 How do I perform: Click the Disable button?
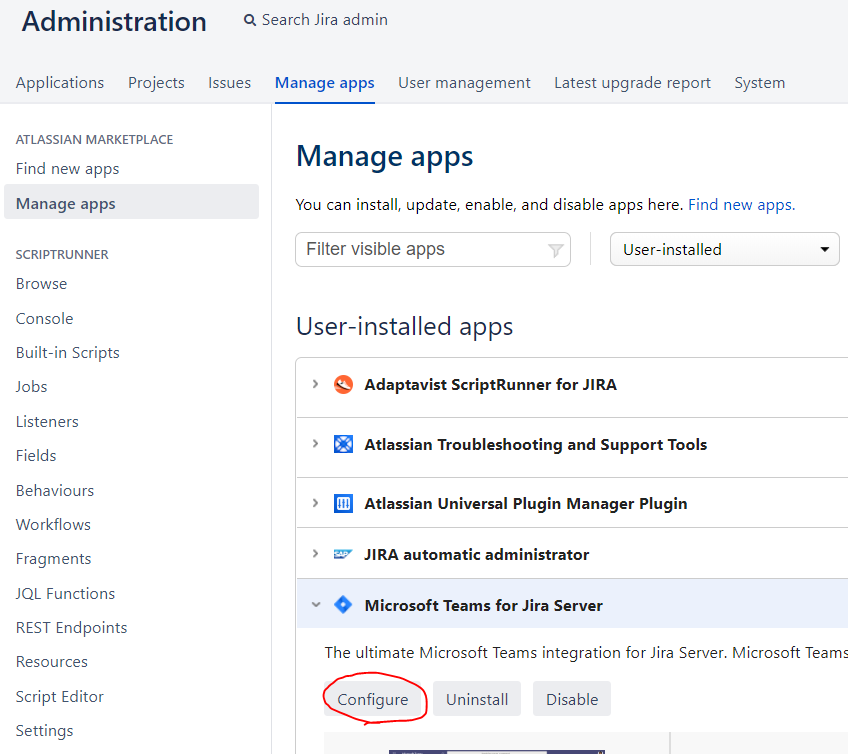point(572,699)
